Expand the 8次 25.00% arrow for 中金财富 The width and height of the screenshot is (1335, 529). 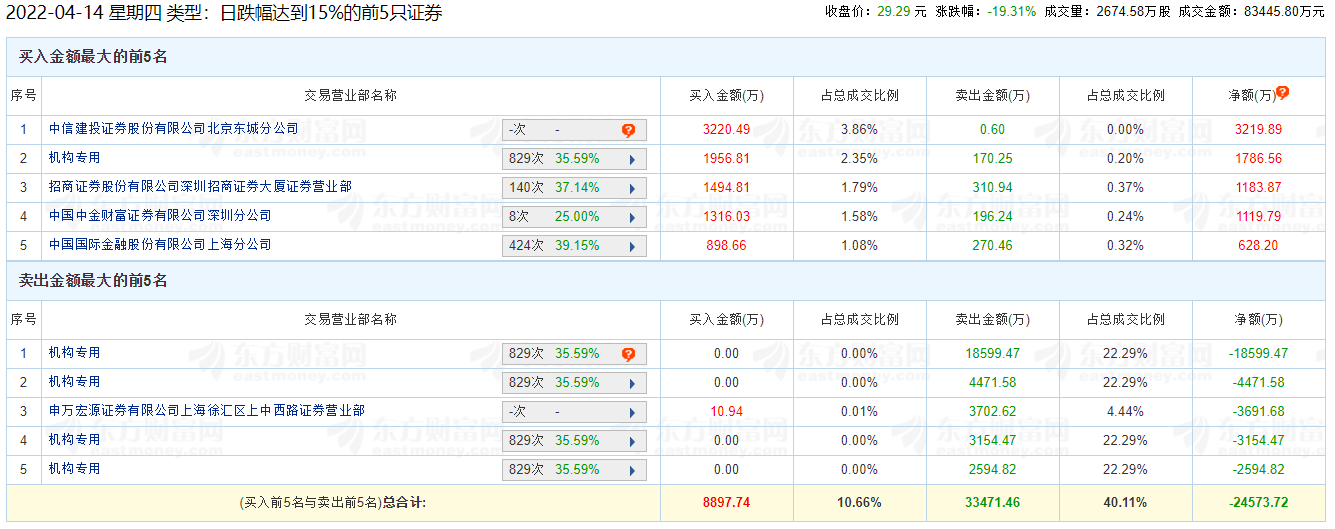coord(632,217)
